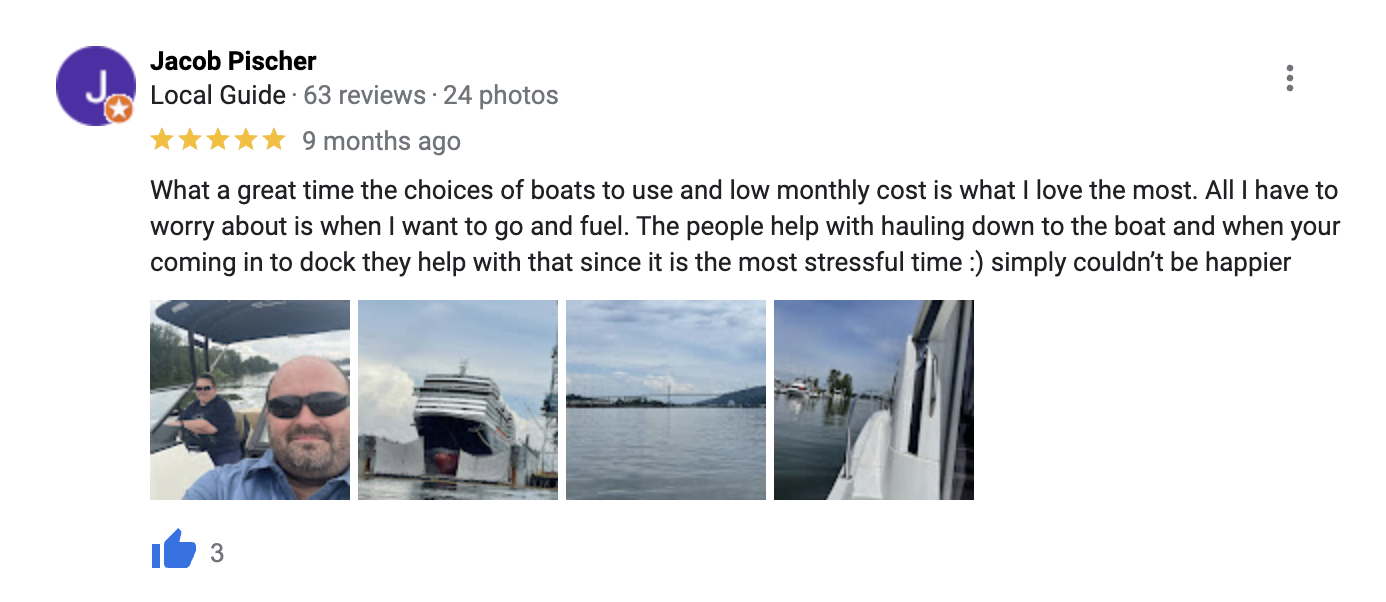
Task: Open Jacob Pischer's profile name link
Action: pos(233,61)
